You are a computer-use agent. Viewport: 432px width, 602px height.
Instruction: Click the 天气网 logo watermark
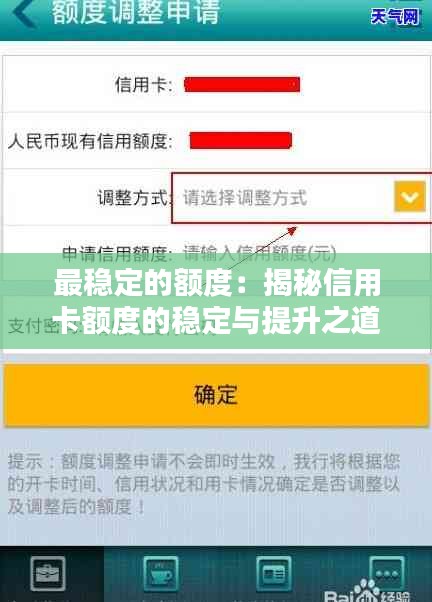coord(396,17)
